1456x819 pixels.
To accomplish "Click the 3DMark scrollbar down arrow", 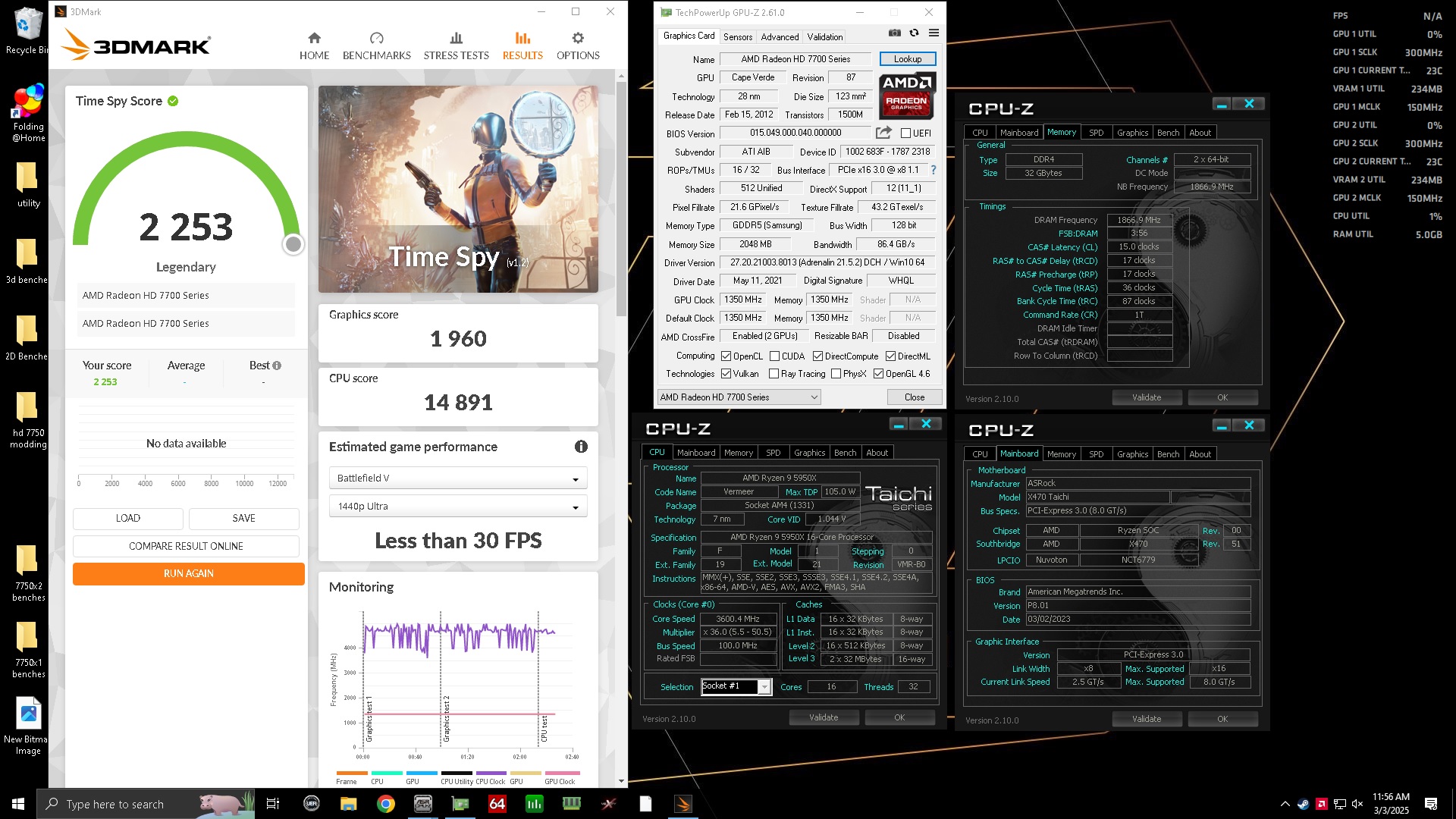I will coord(622,781).
